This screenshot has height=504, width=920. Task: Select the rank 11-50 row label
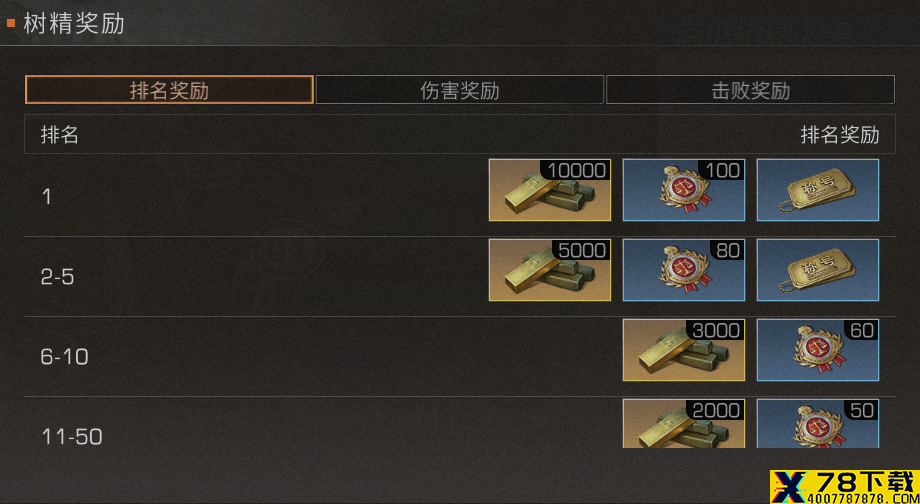coord(72,437)
